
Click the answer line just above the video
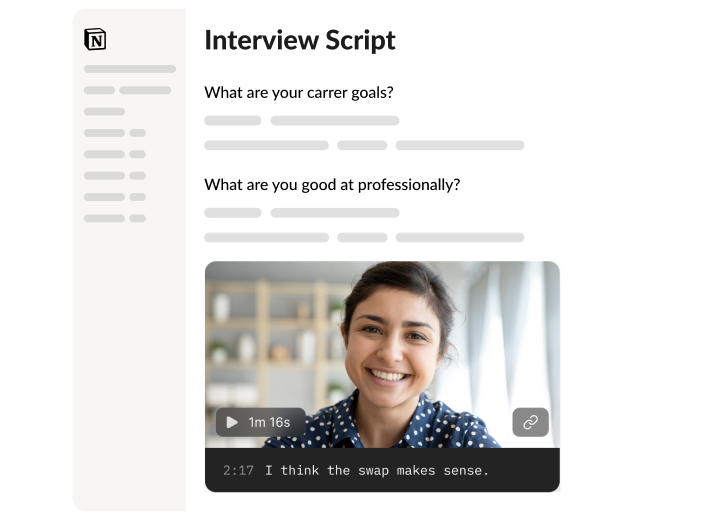364,237
